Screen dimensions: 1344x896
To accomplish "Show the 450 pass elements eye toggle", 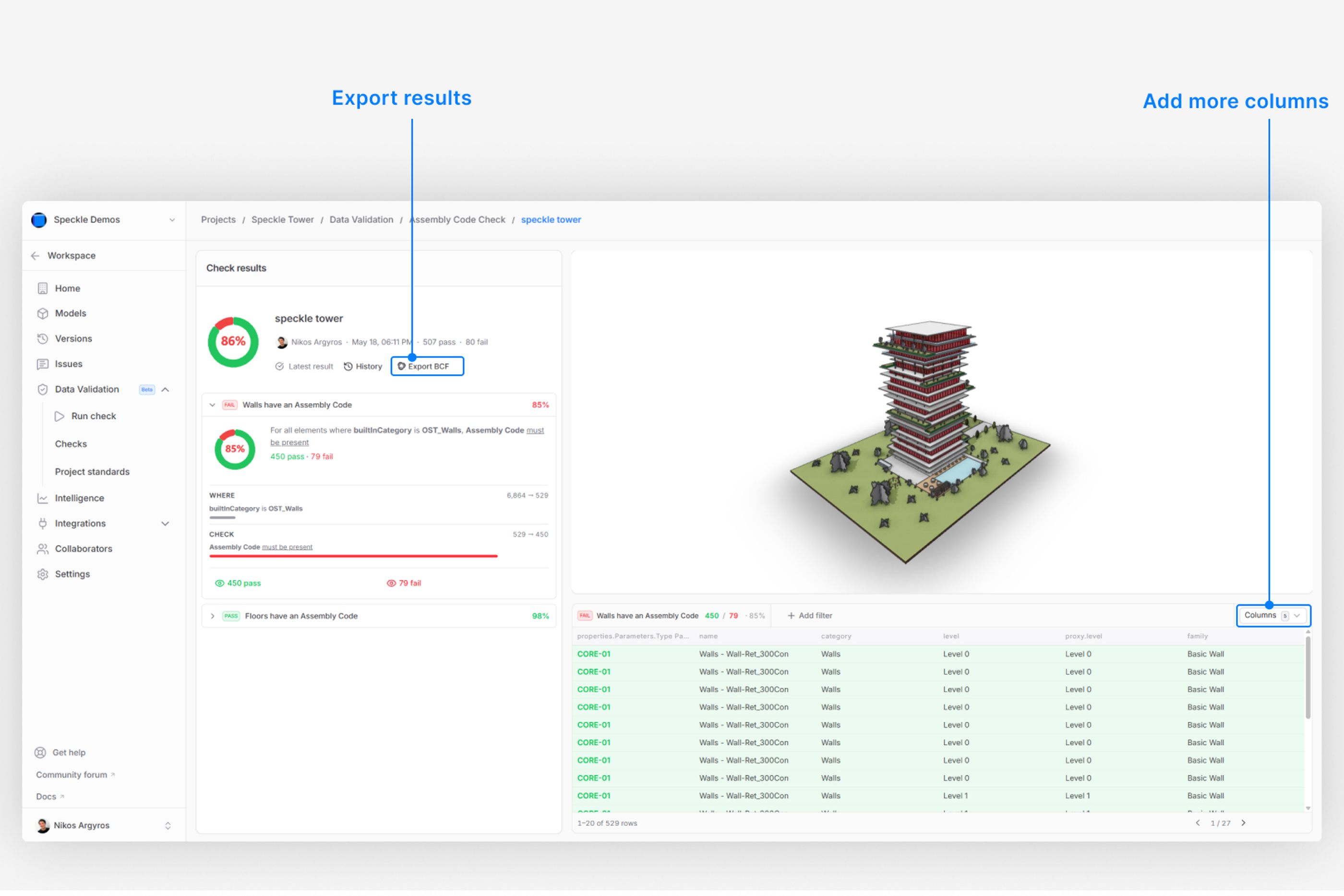I will click(219, 584).
